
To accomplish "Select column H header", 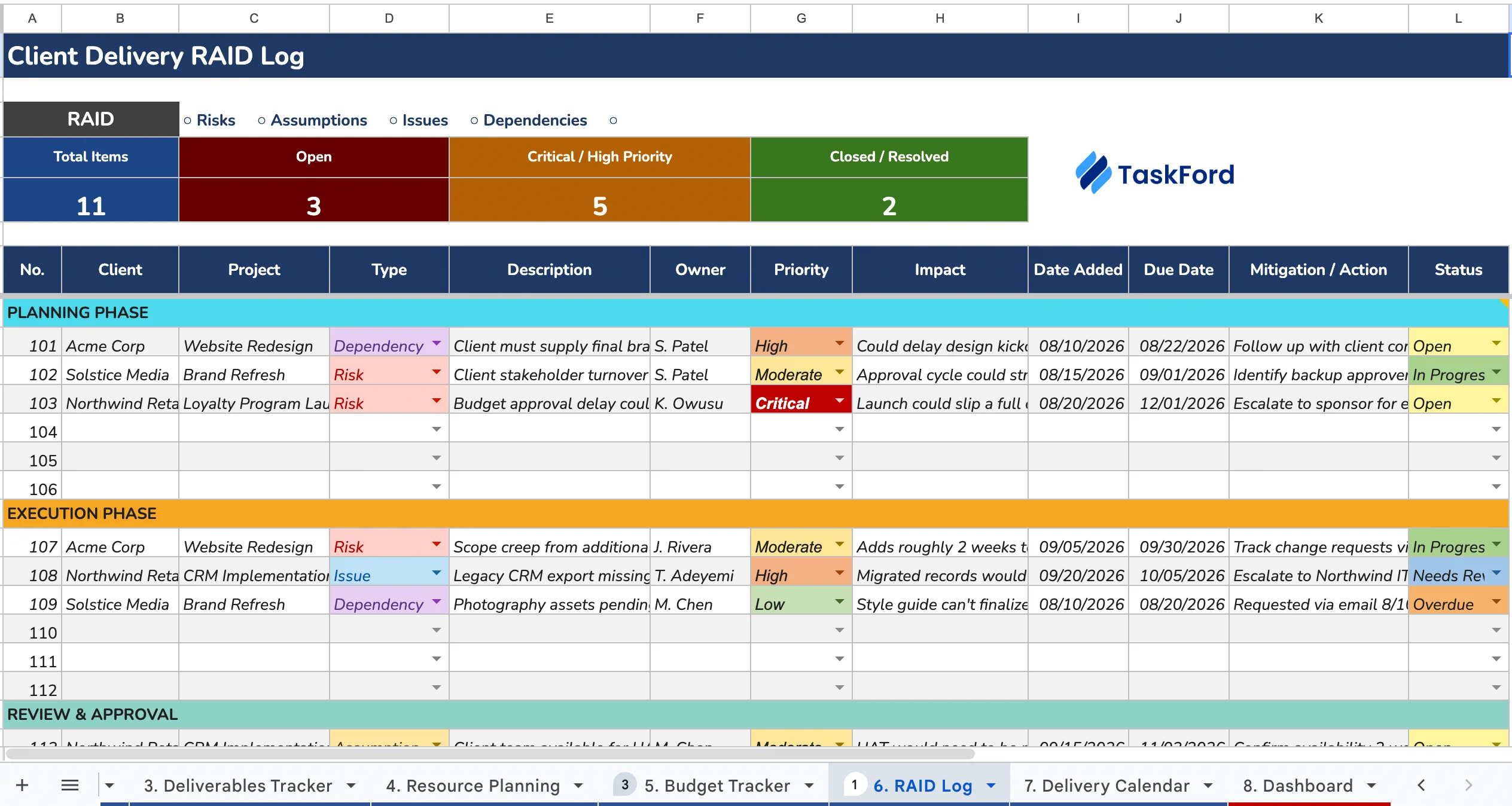I will (940, 19).
